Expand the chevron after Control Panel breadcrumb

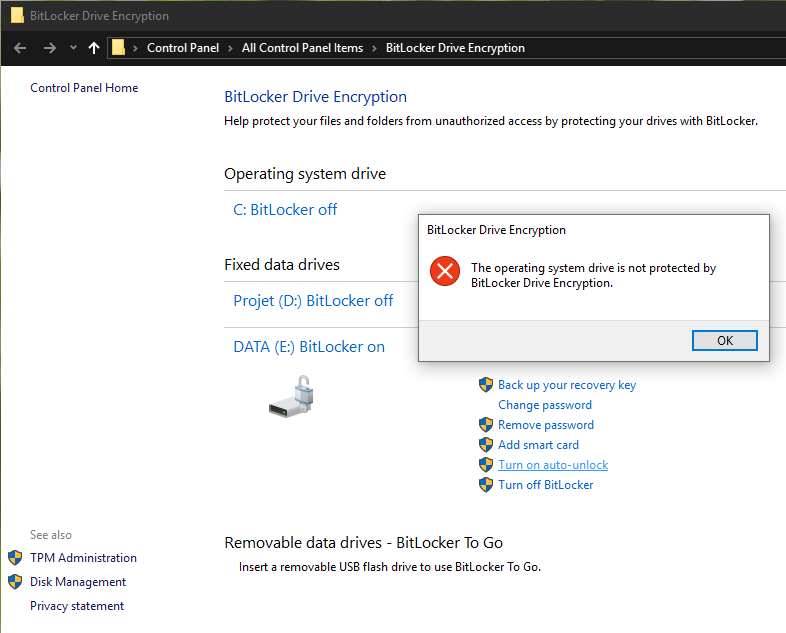coord(230,49)
